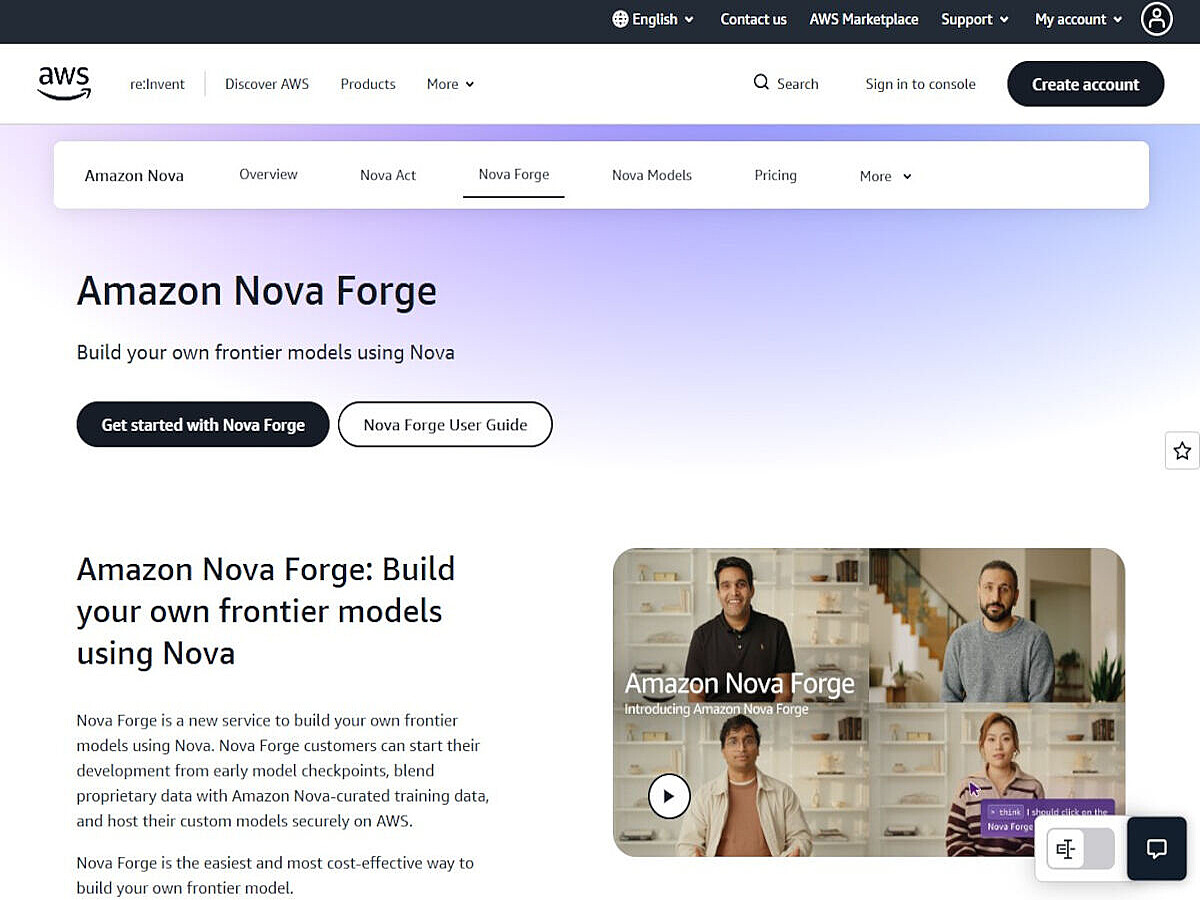
Task: Click the search magnifier icon
Action: [761, 82]
